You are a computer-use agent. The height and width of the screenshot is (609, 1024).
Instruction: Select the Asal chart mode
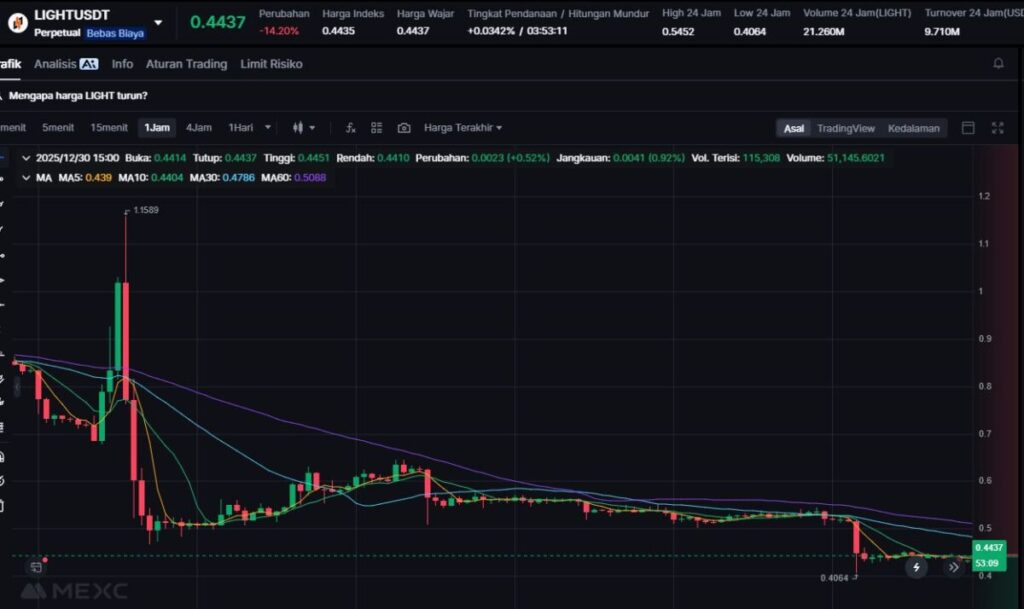[x=794, y=128]
